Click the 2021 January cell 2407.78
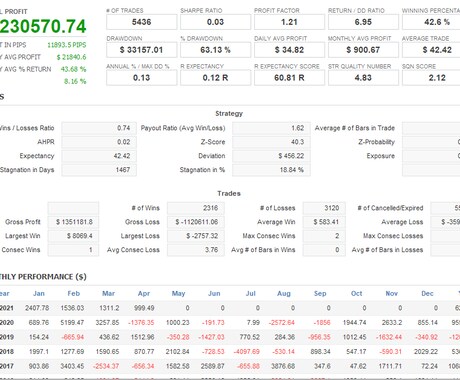The image size is (460, 380). click(x=37, y=308)
